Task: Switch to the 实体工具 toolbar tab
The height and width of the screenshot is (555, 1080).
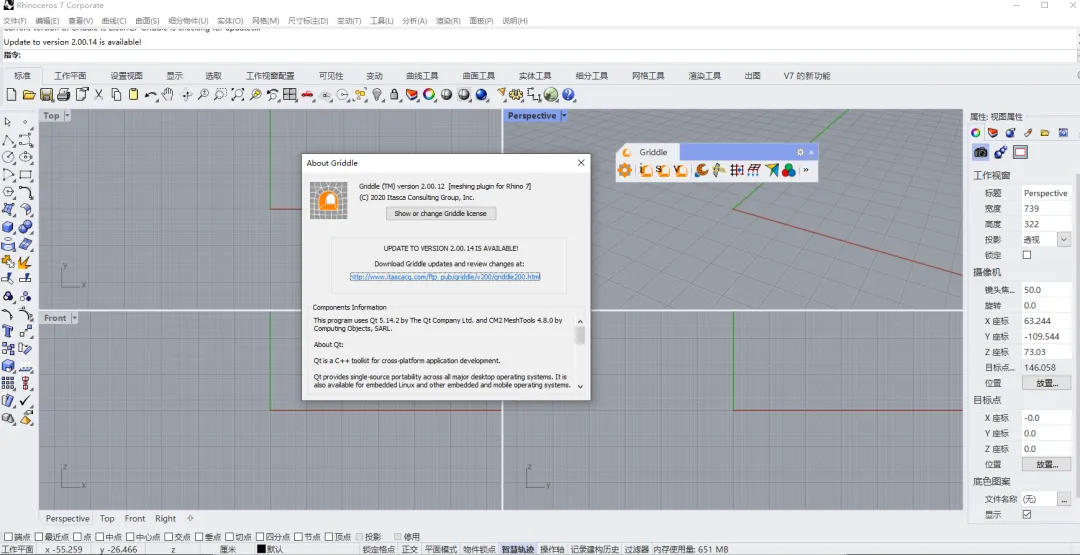Action: tap(535, 76)
